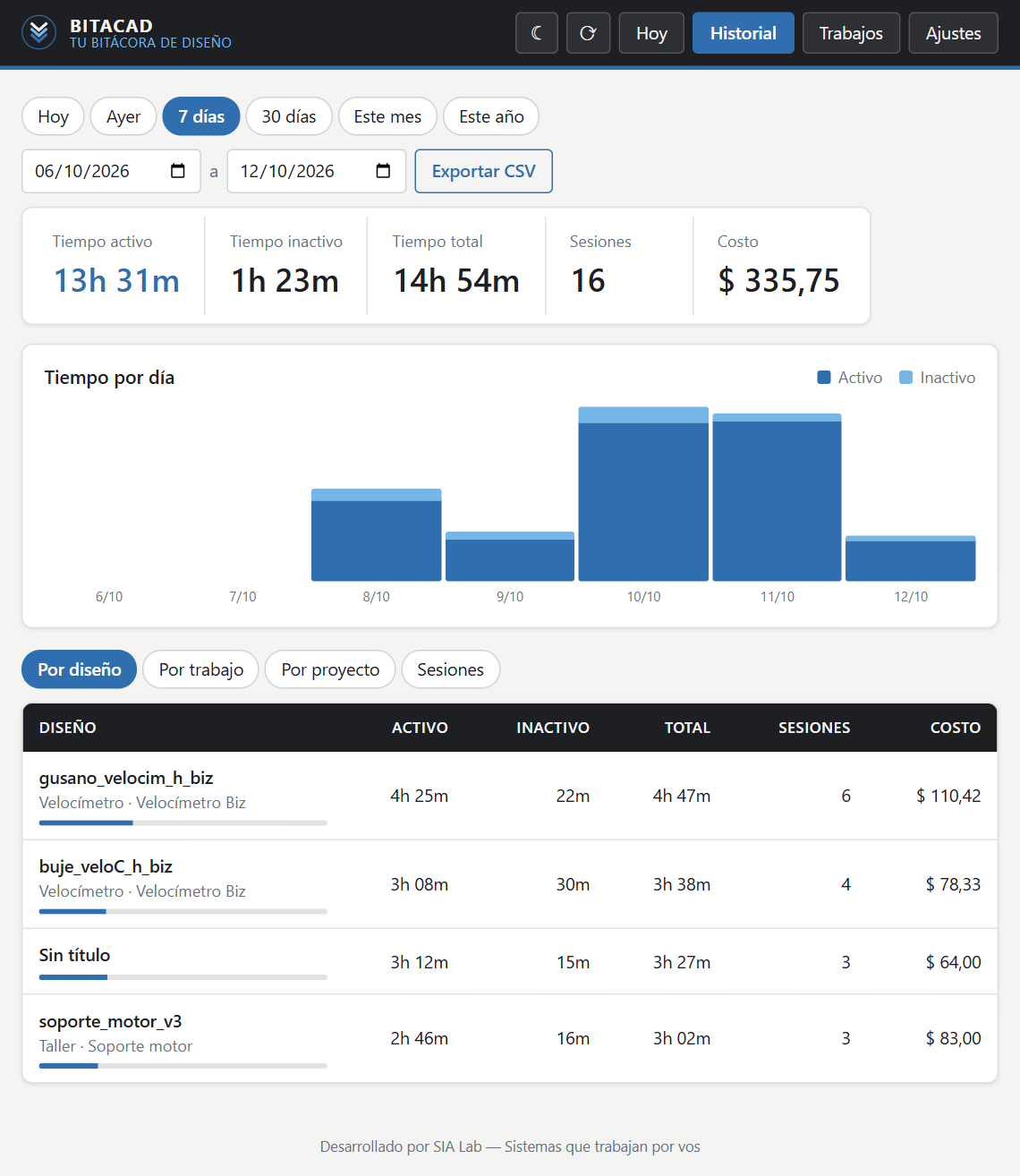The height and width of the screenshot is (1176, 1020).
Task: Select the Ayer range filter
Action: (123, 116)
